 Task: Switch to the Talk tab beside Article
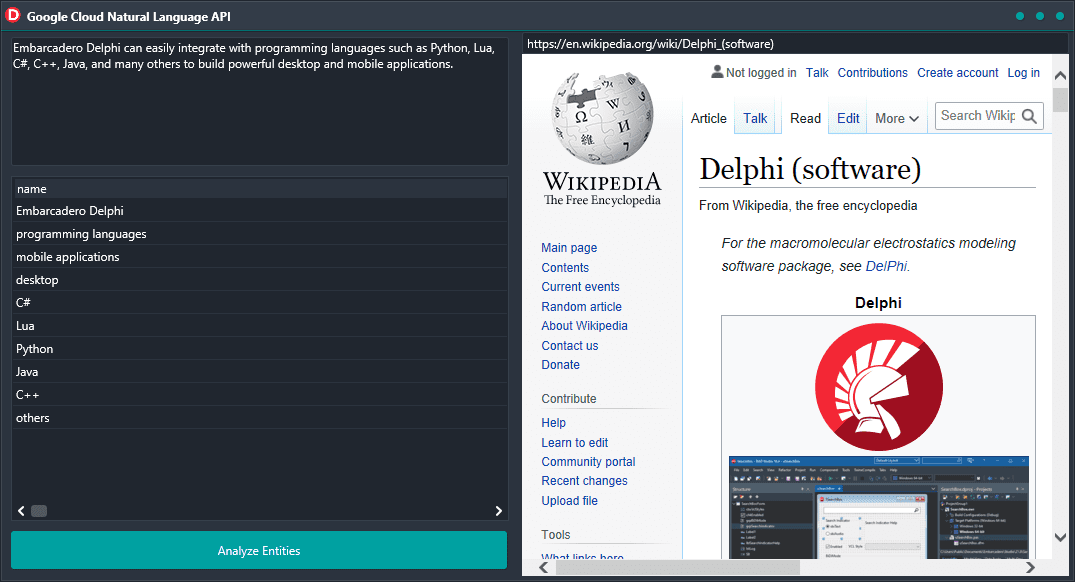[x=756, y=119]
